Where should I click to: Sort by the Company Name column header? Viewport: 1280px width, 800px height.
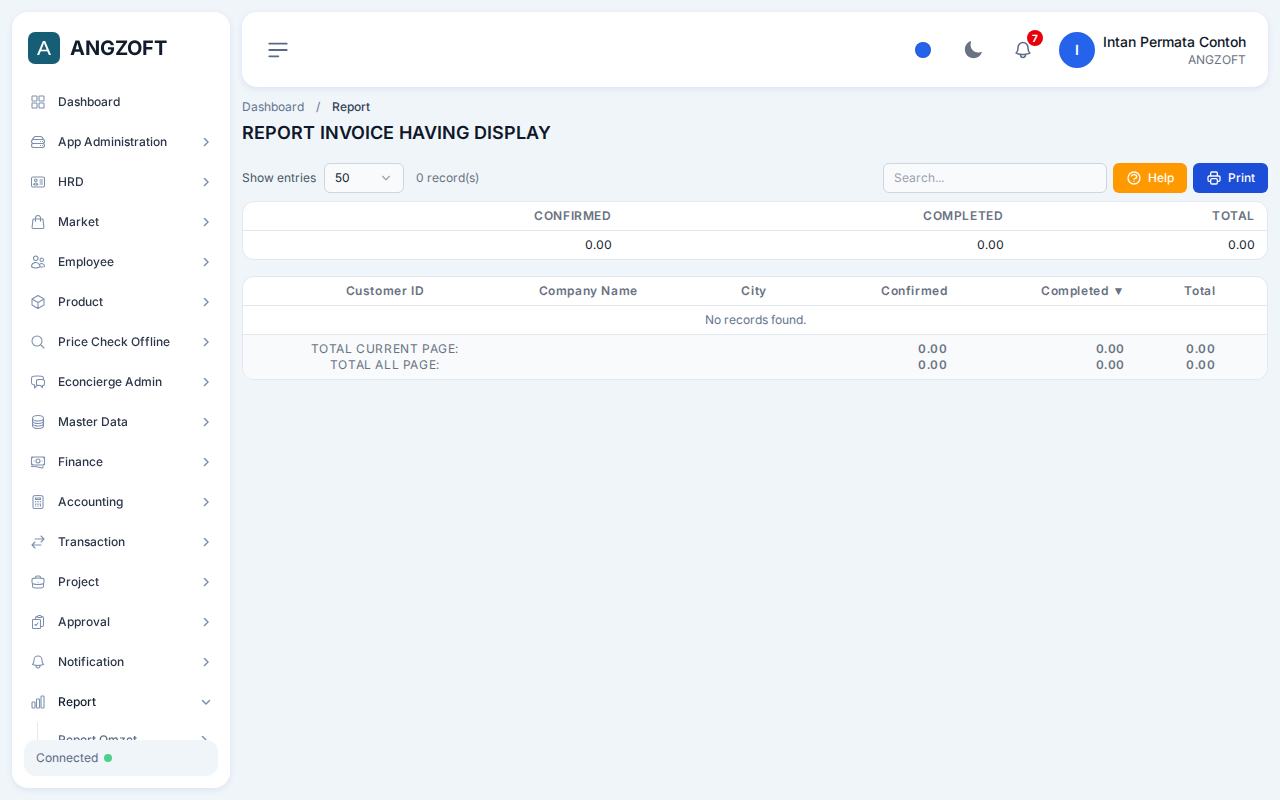(x=588, y=291)
